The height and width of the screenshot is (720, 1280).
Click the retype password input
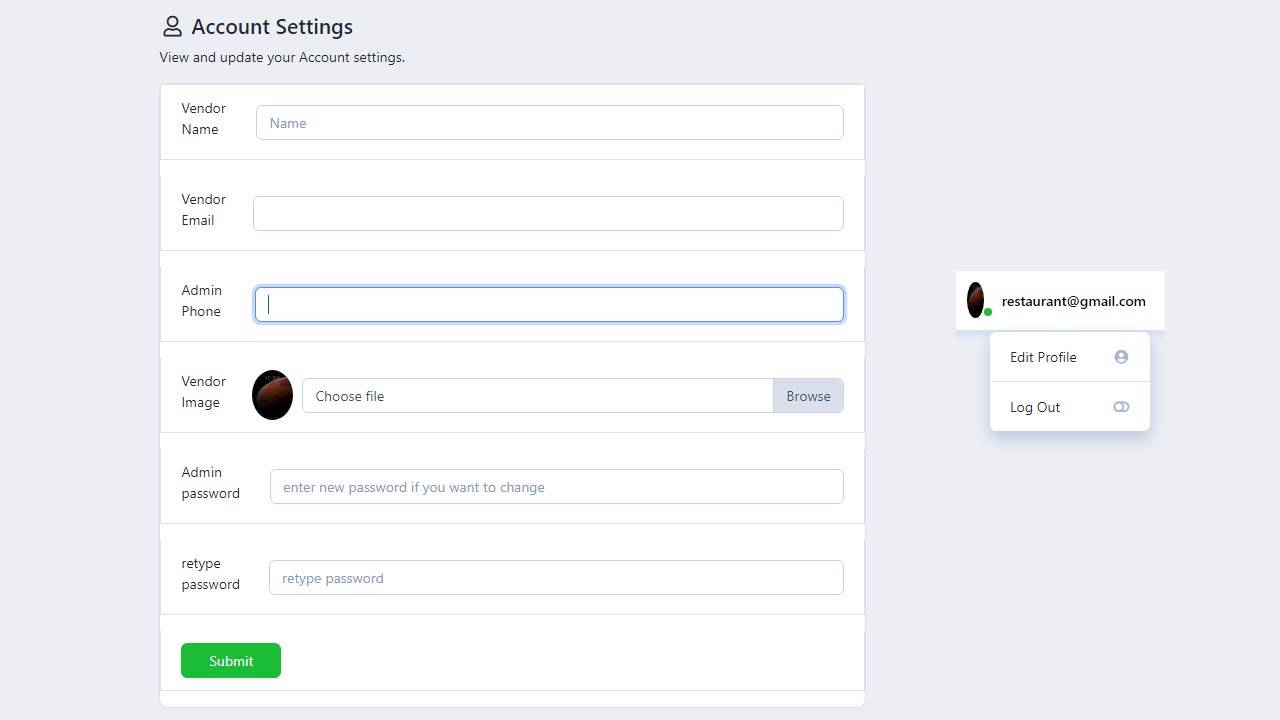pyautogui.click(x=556, y=578)
